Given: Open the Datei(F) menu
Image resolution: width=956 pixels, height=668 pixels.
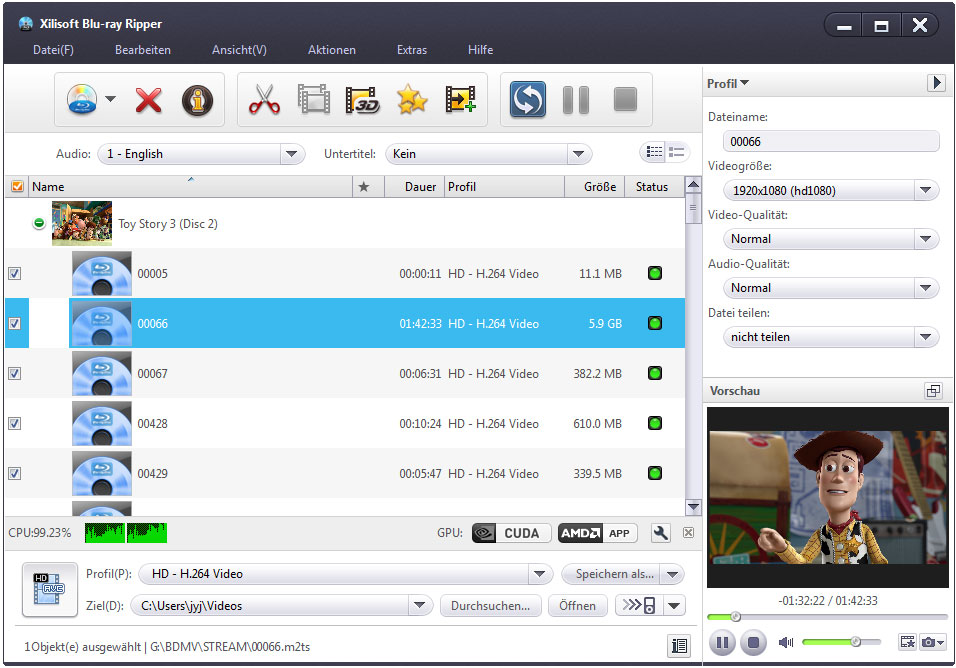Looking at the screenshot, I should 53,50.
